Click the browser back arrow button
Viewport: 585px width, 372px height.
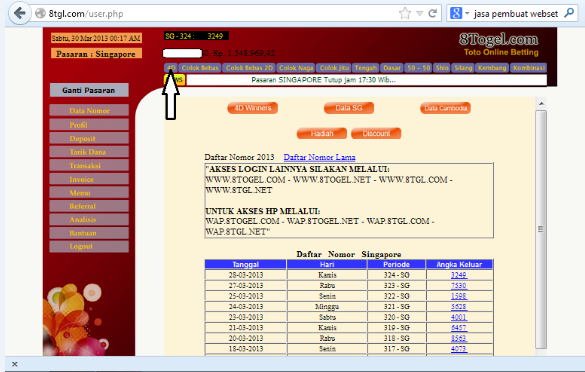click(19, 14)
